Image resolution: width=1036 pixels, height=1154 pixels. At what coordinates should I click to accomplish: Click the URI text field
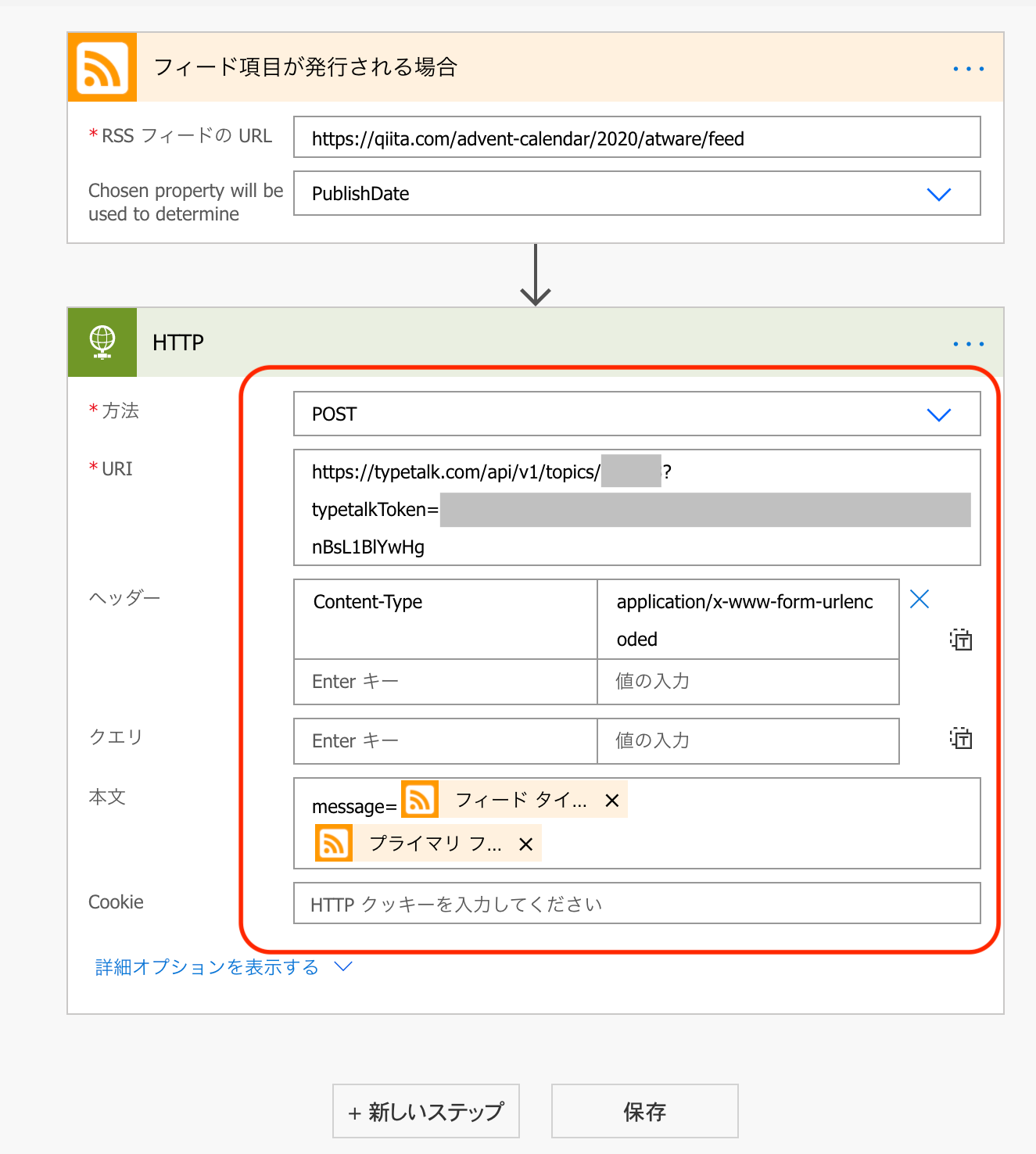[636, 507]
